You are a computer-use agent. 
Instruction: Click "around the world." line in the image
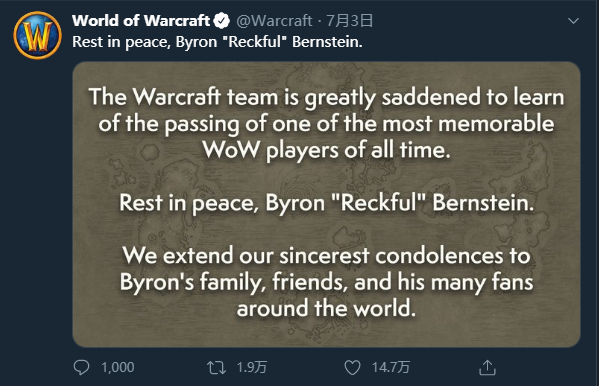[x=326, y=308]
